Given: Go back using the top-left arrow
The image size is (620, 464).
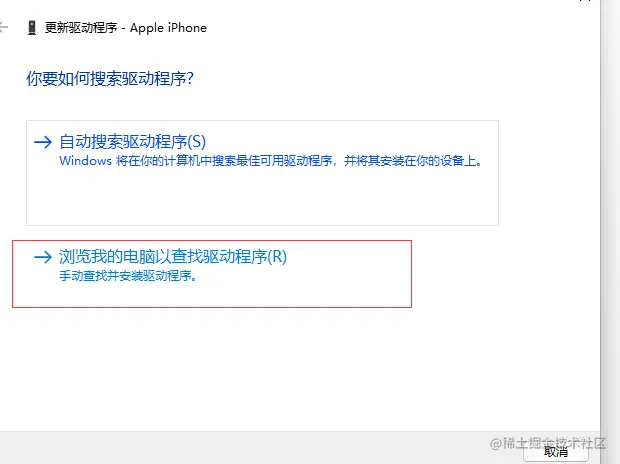Looking at the screenshot, I should tap(3, 27).
